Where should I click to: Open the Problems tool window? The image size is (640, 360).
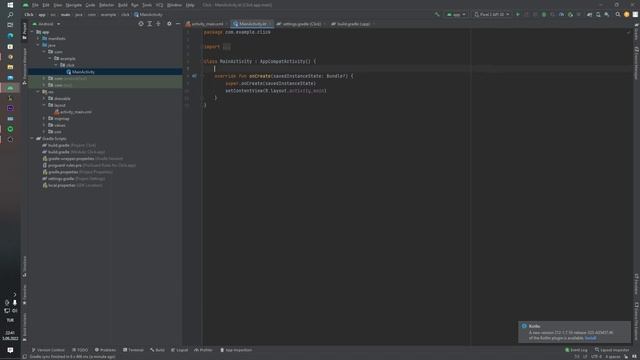(105, 350)
